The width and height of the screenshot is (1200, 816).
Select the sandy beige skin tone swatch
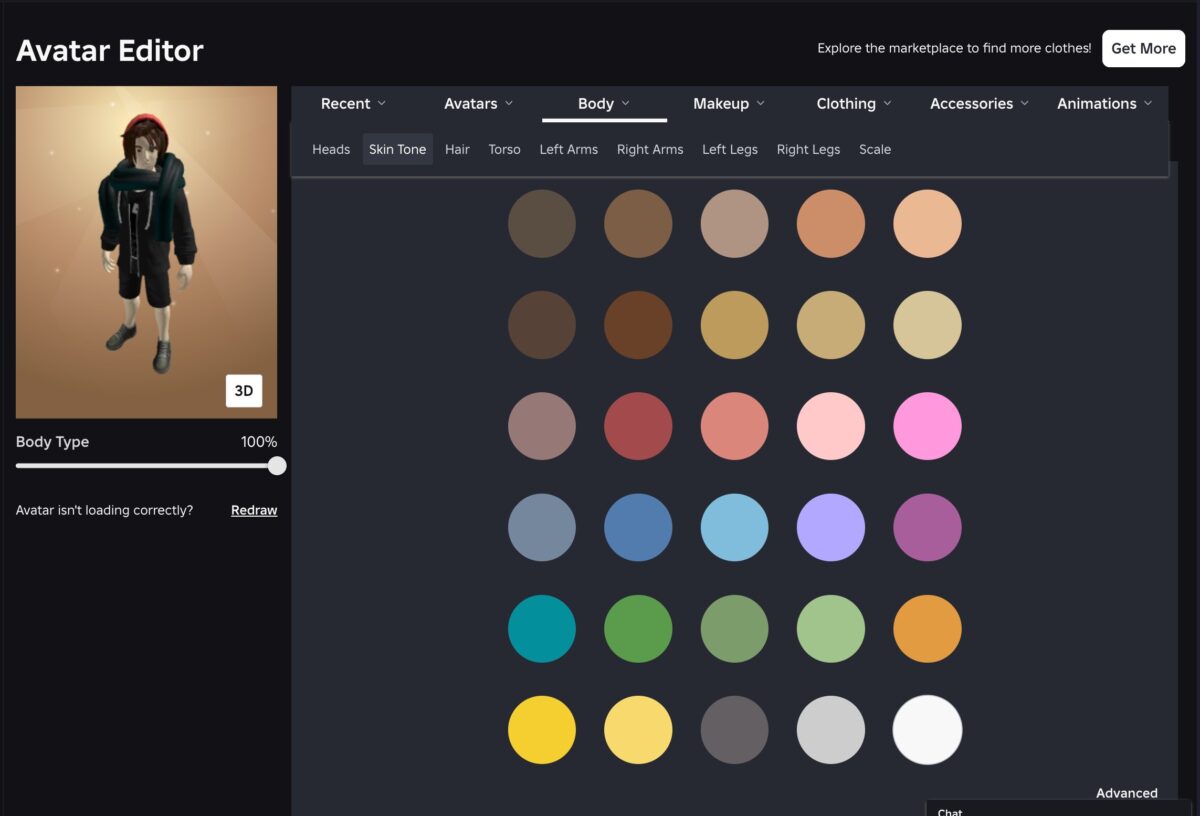(831, 325)
